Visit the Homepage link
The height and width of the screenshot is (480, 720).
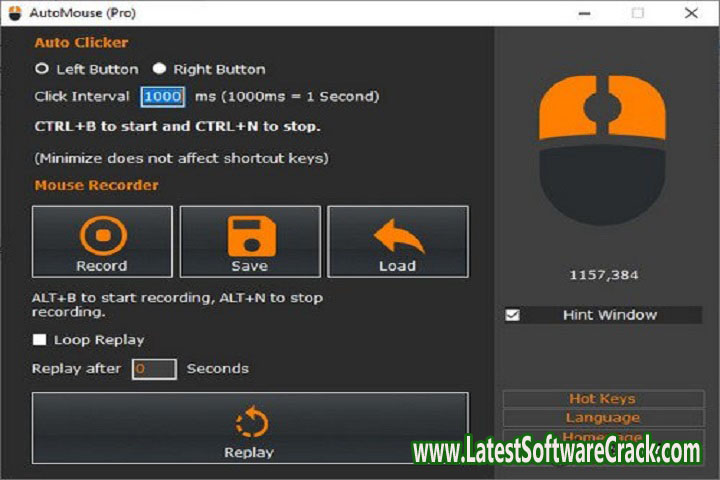[x=602, y=436]
